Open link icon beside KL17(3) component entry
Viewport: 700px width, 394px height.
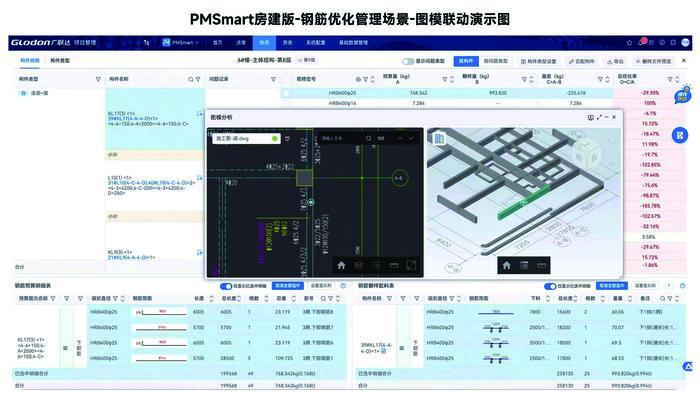point(200,114)
